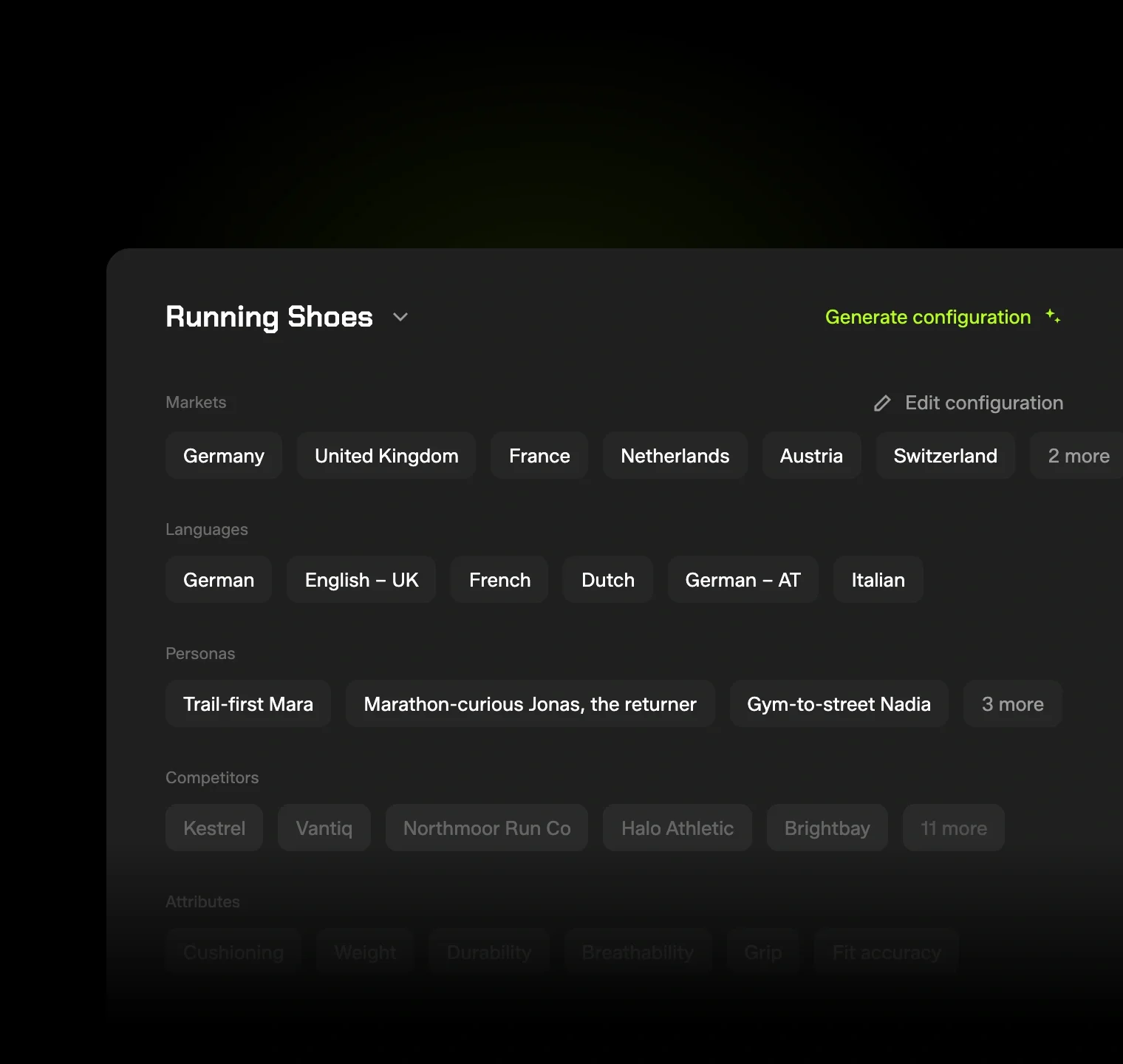
Task: Select the Germany market chip
Action: point(224,456)
